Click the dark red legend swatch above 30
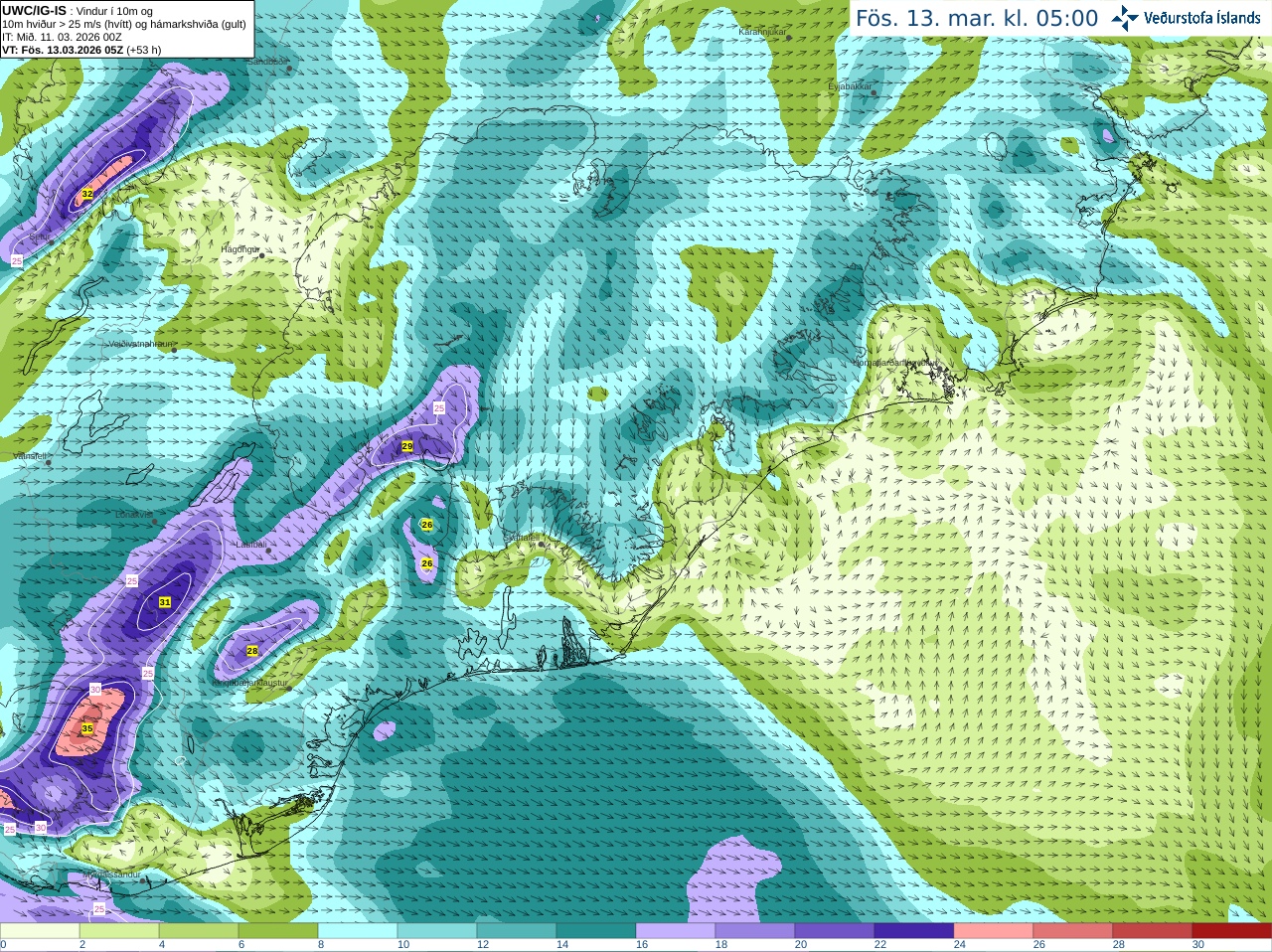Viewport: 1272px width, 952px height. point(1232,931)
